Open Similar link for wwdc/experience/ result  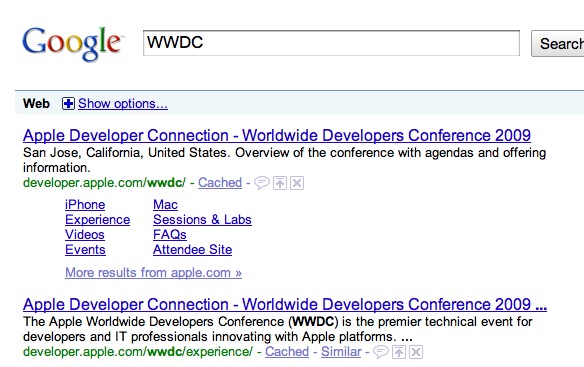click(341, 351)
